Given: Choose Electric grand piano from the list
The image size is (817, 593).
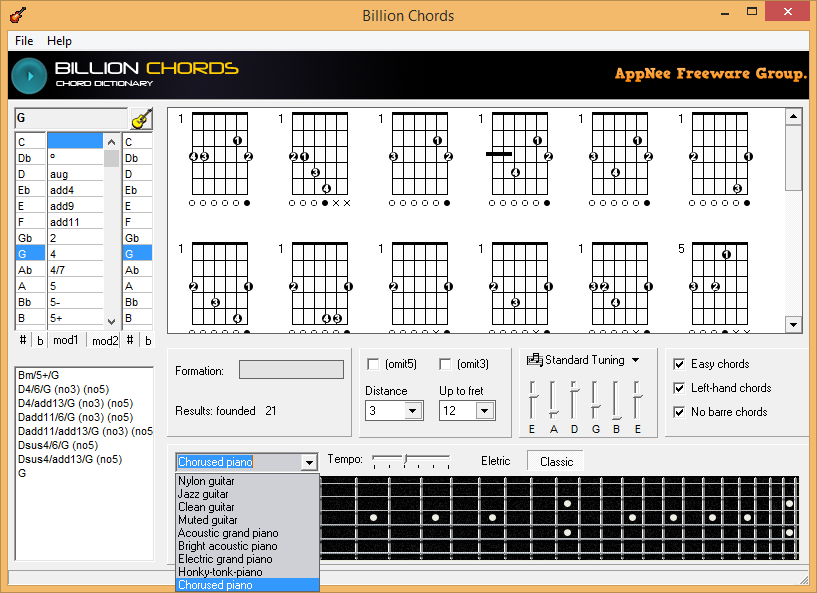Looking at the screenshot, I should [x=247, y=559].
